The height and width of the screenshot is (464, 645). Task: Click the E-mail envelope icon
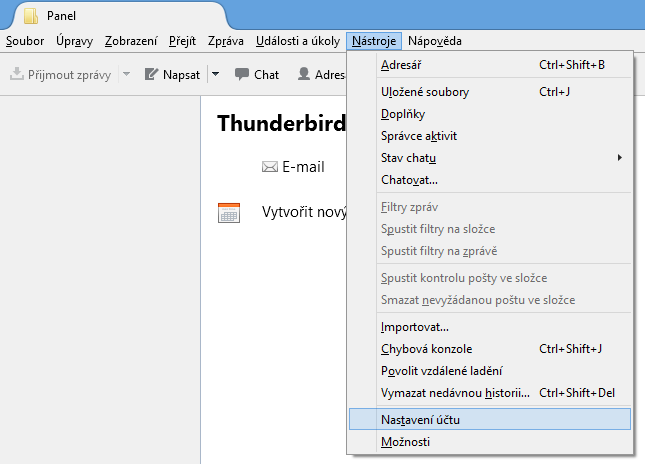[x=269, y=167]
